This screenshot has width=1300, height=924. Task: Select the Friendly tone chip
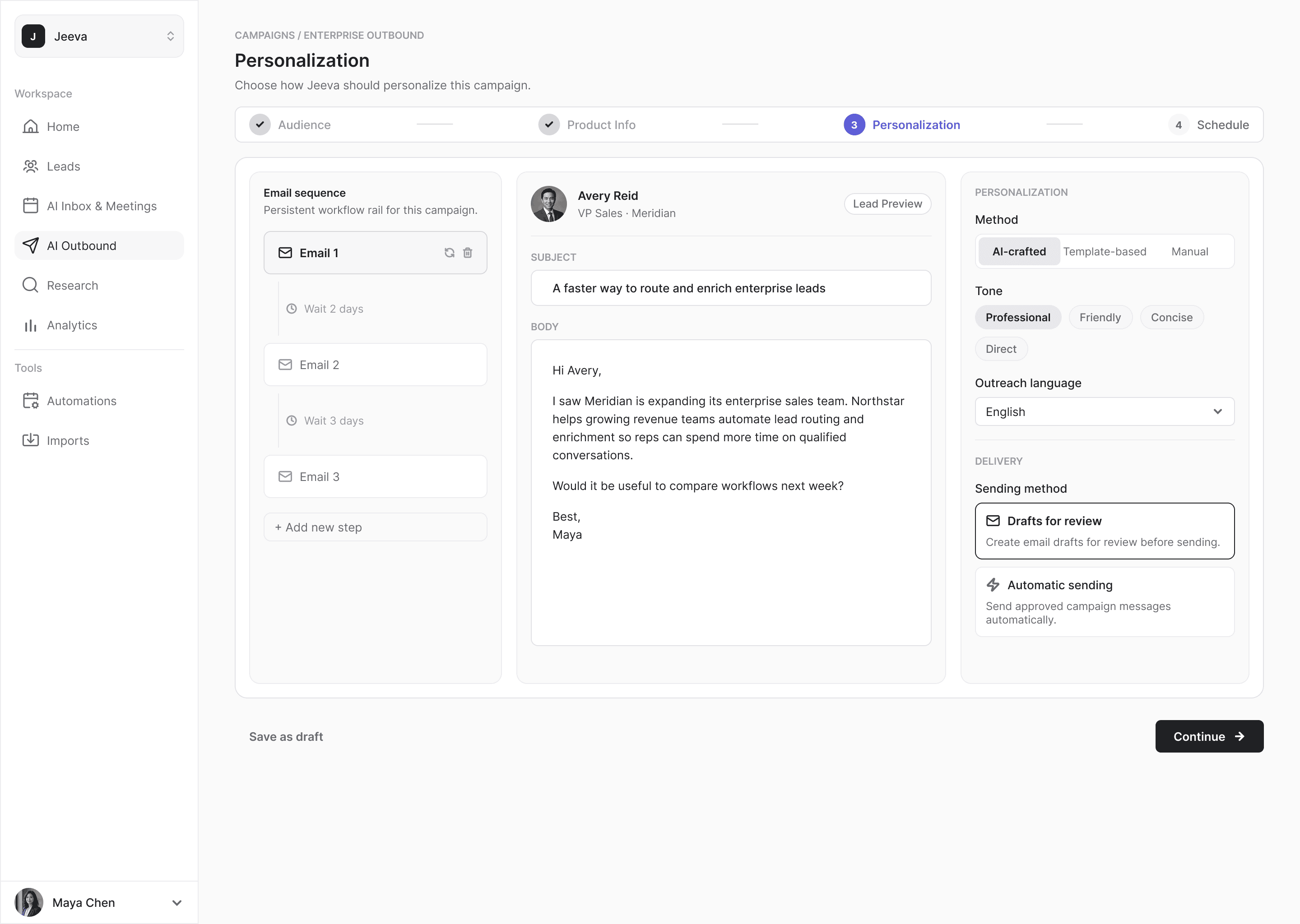pyautogui.click(x=1100, y=318)
